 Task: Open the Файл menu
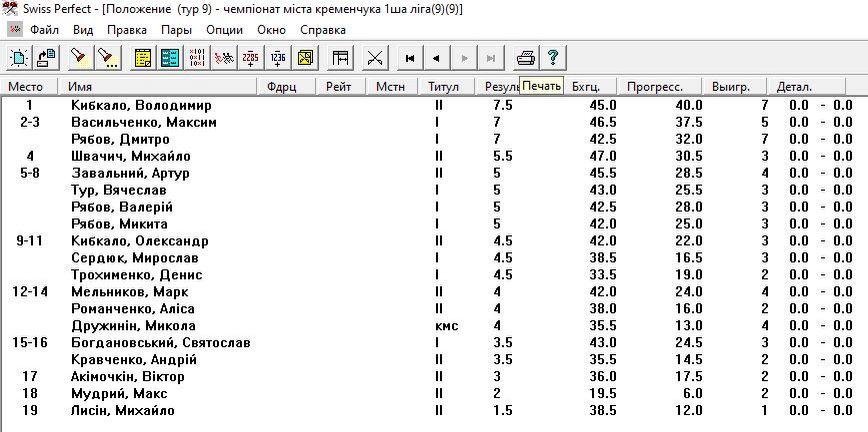[x=44, y=30]
